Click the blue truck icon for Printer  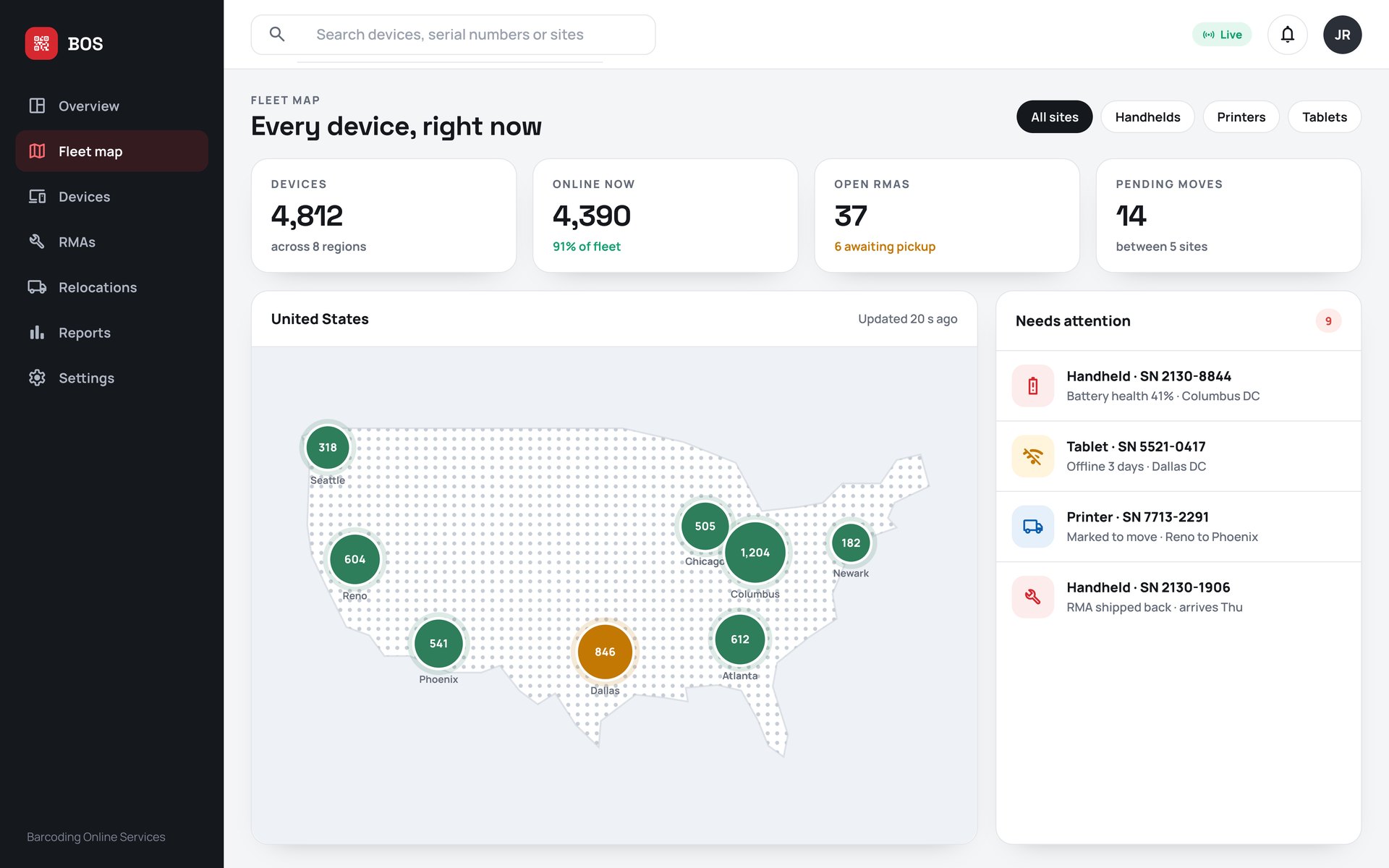pyautogui.click(x=1032, y=527)
